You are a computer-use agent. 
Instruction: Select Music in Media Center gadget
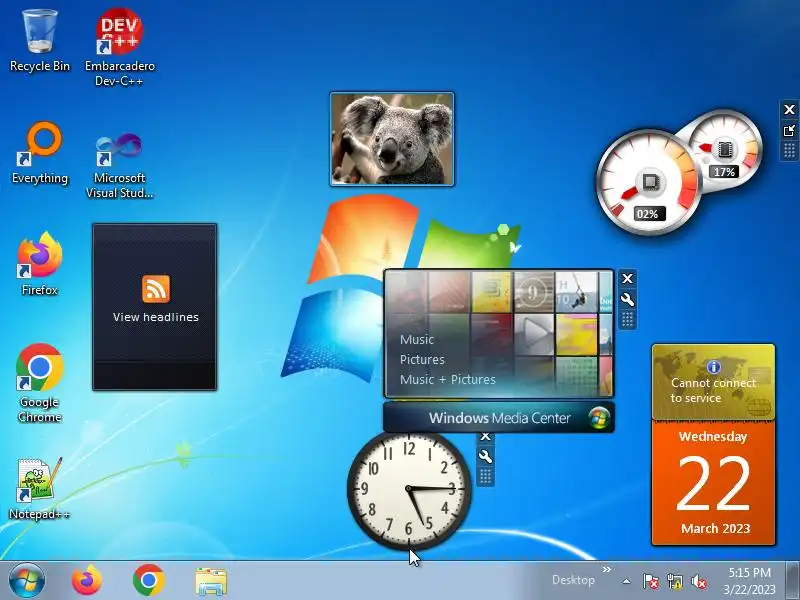[x=417, y=340]
